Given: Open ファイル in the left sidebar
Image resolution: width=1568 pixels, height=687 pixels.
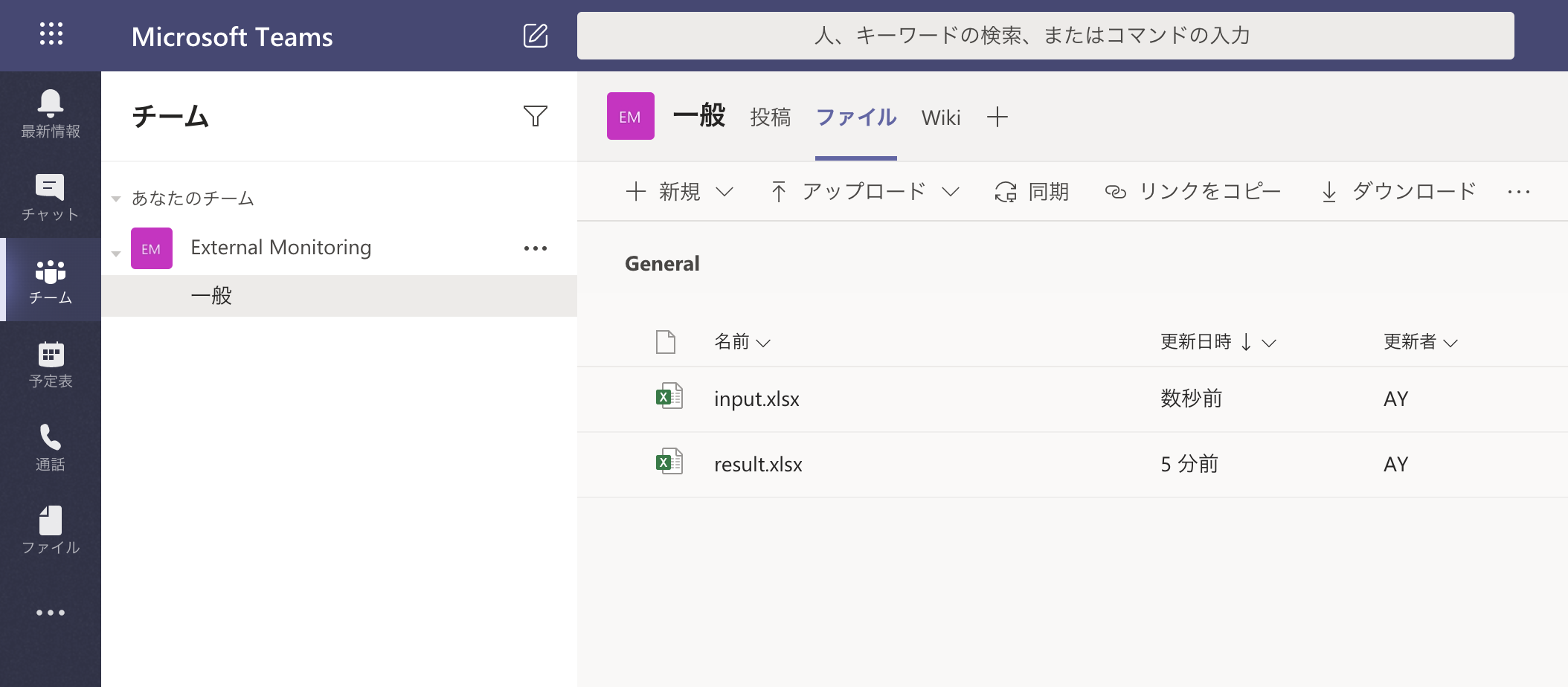Looking at the screenshot, I should [x=51, y=530].
